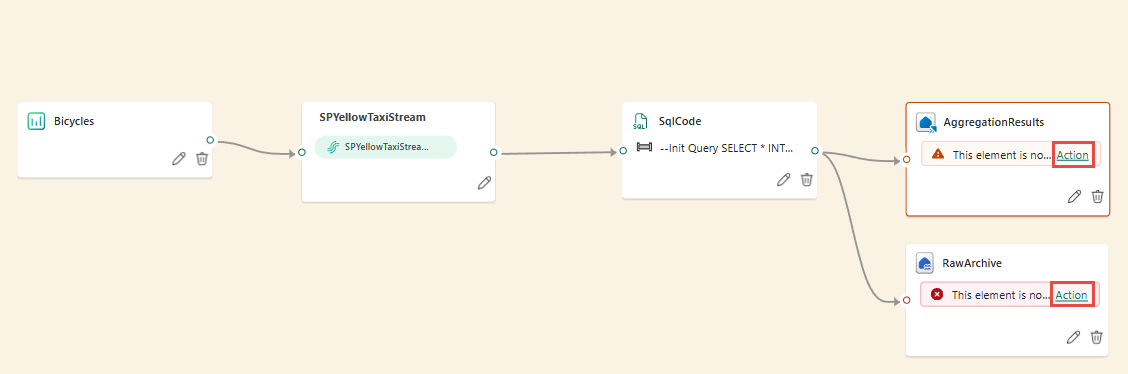Image resolution: width=1128 pixels, height=374 pixels.
Task: Click the stream wave icon in SPYellowTaxiStream pill
Action: (333, 147)
